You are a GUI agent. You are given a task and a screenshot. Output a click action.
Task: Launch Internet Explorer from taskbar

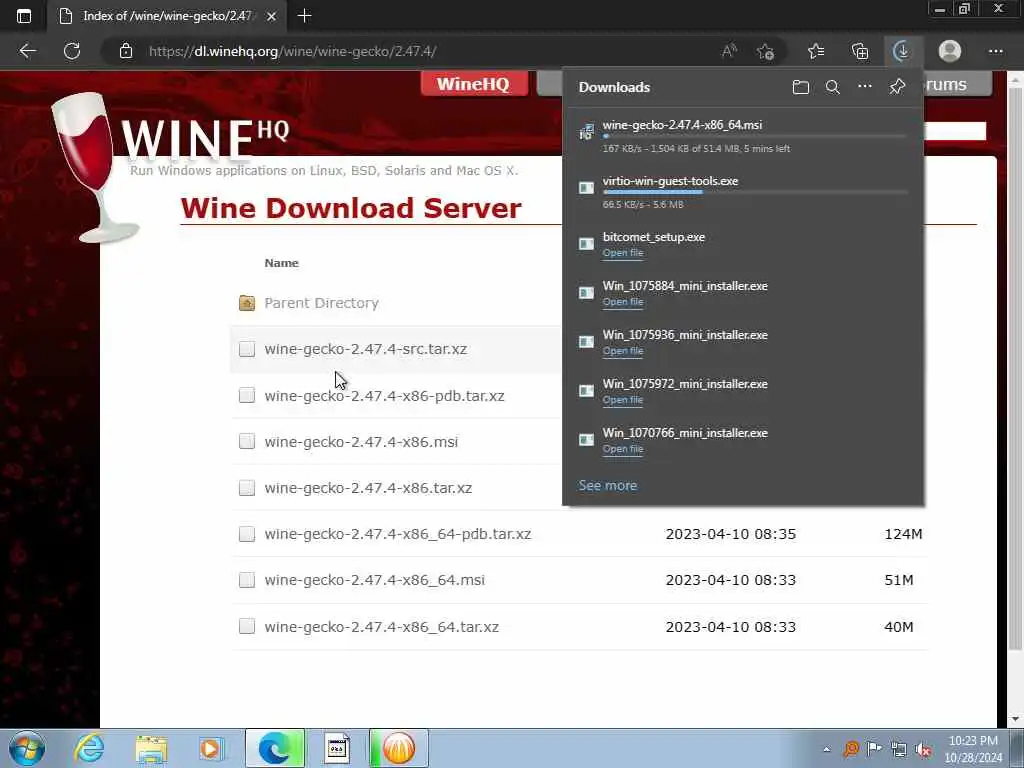point(89,748)
